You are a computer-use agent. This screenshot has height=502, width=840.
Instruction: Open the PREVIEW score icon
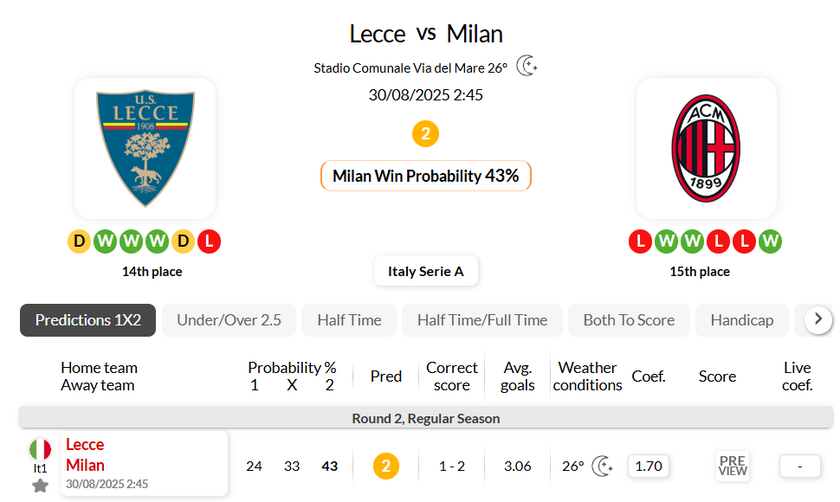pyautogui.click(x=732, y=465)
